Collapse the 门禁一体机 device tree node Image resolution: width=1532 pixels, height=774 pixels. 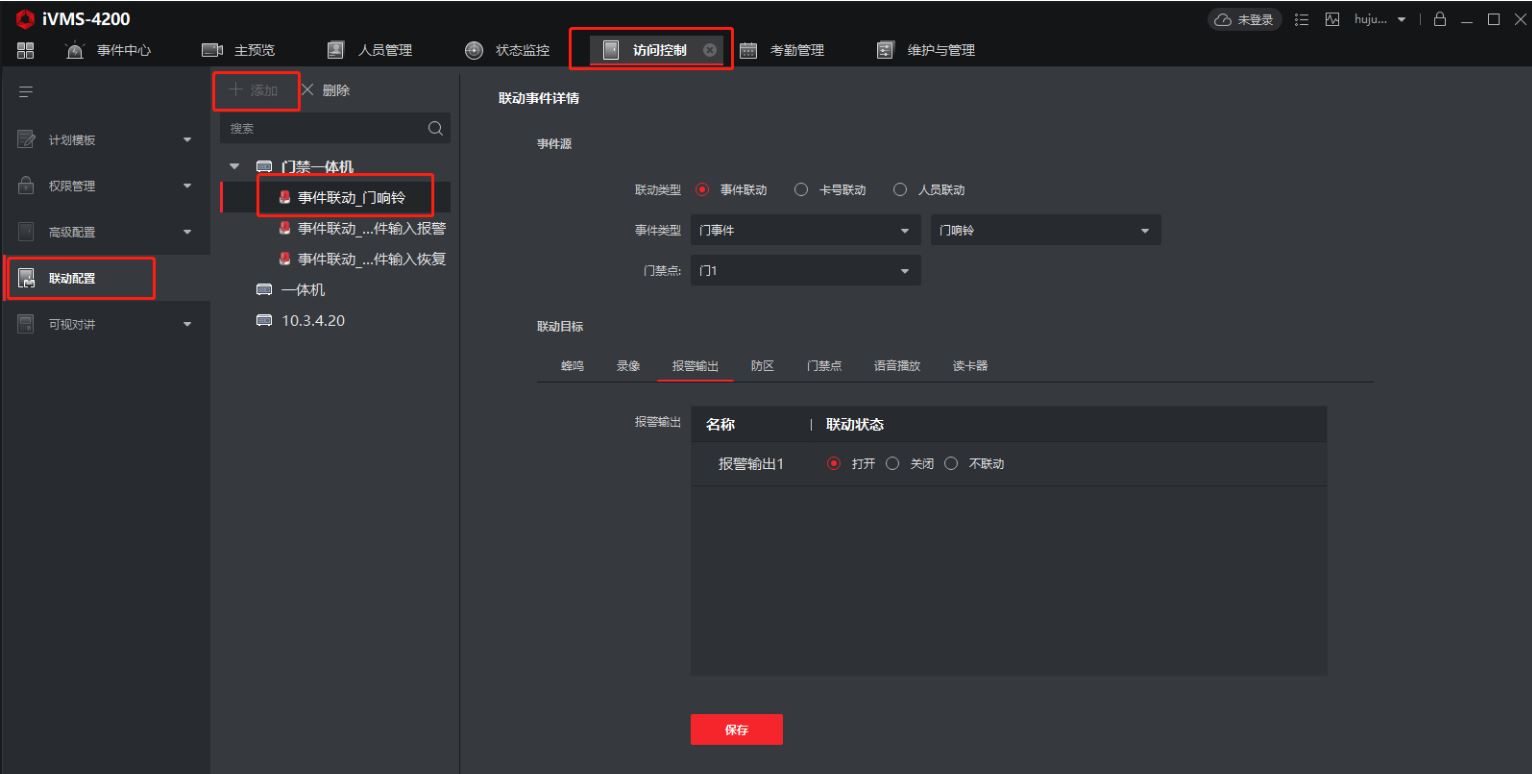(x=235, y=166)
